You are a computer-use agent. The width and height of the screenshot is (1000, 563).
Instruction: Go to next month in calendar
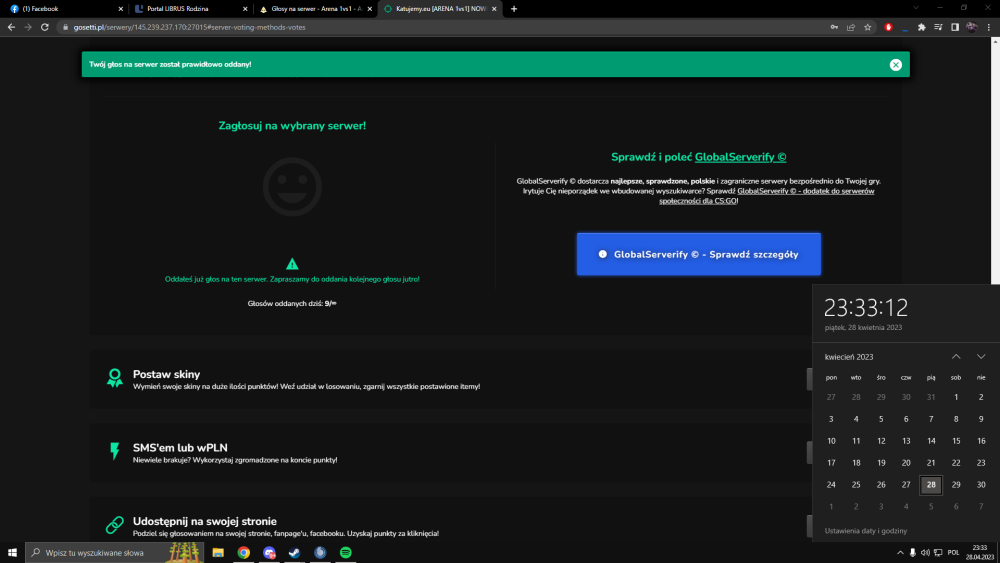point(981,356)
